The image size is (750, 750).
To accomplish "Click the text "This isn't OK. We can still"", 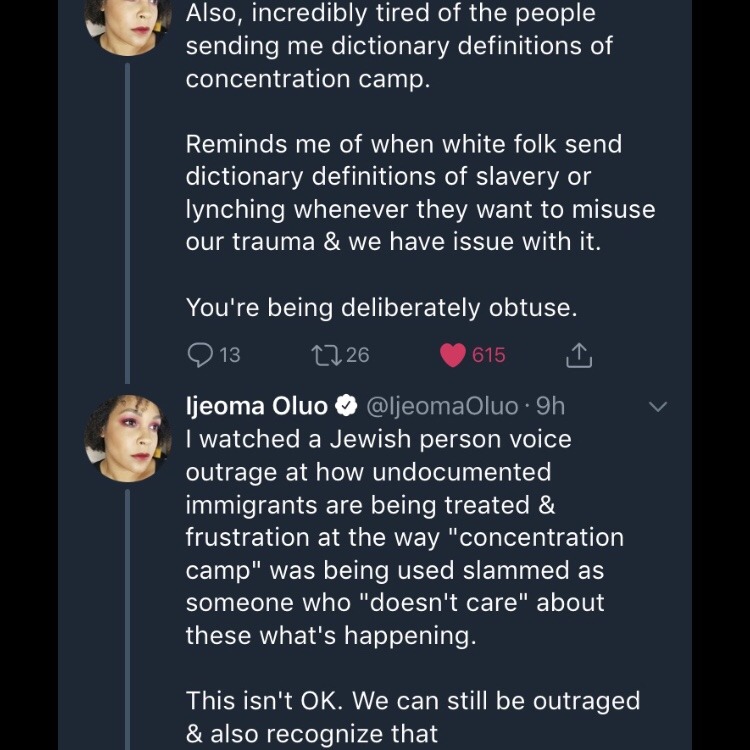I will pyautogui.click(x=412, y=701).
